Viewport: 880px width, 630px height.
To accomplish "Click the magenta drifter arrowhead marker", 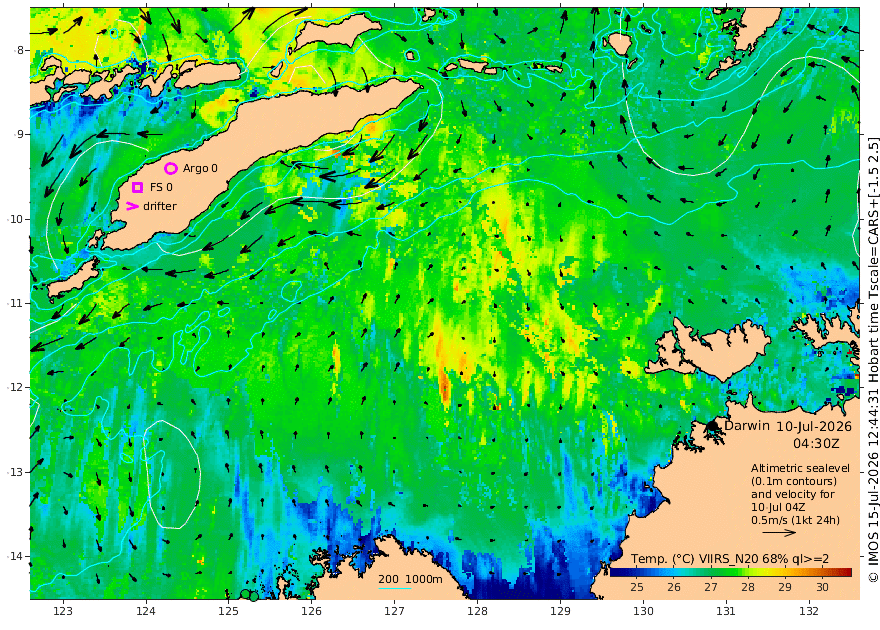I will pyautogui.click(x=132, y=206).
